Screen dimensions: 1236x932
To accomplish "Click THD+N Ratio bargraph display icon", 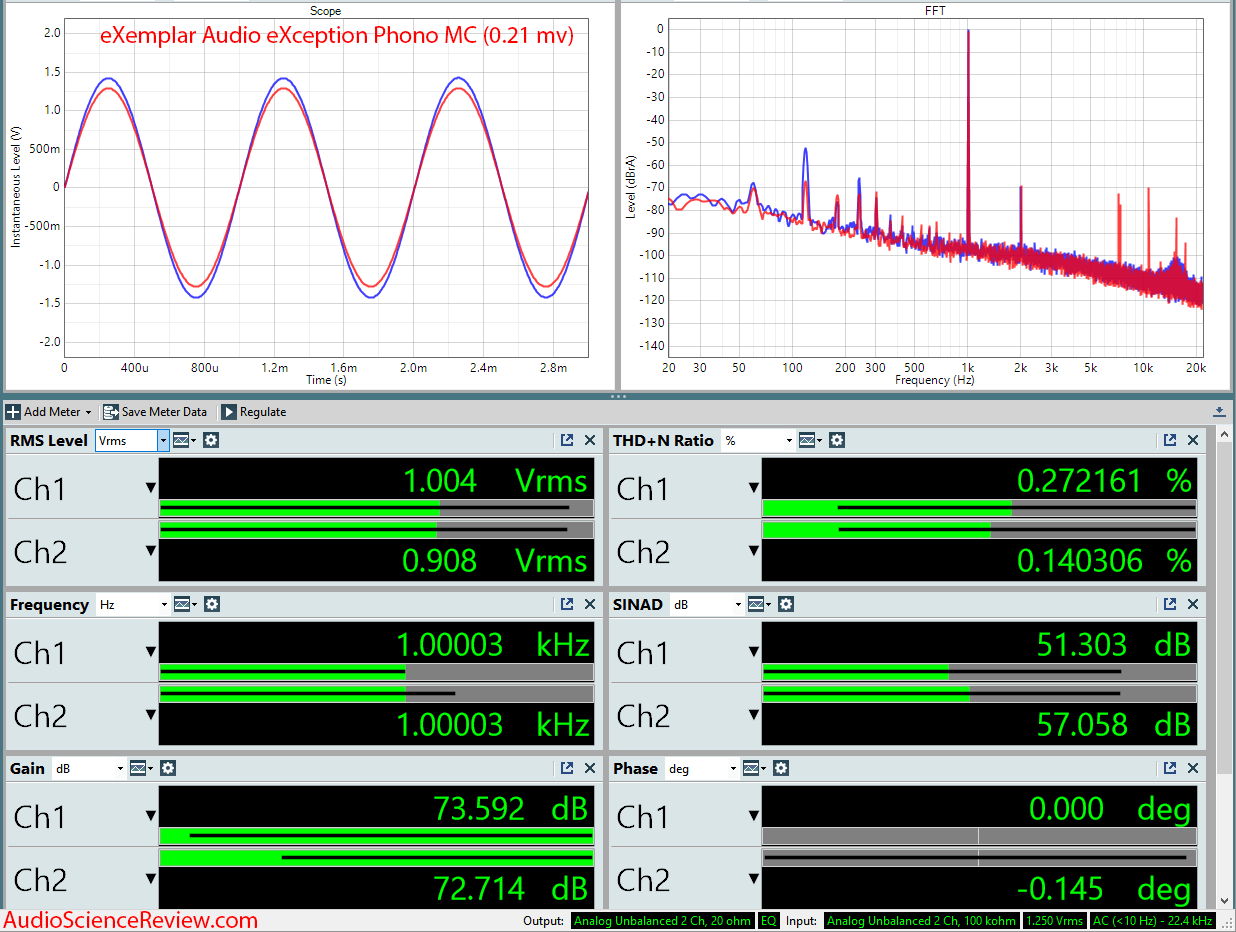I will [x=811, y=440].
